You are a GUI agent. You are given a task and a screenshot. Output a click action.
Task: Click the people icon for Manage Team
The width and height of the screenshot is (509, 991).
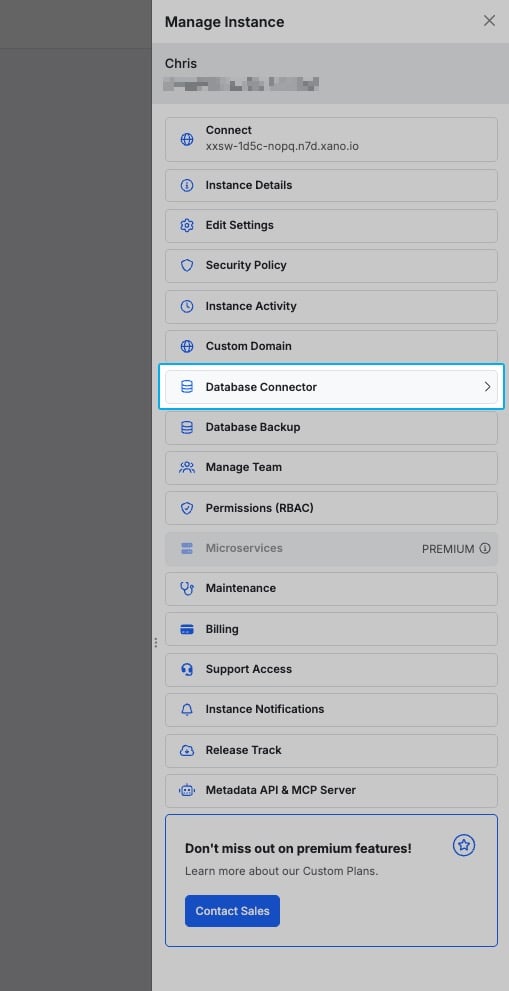coord(187,468)
